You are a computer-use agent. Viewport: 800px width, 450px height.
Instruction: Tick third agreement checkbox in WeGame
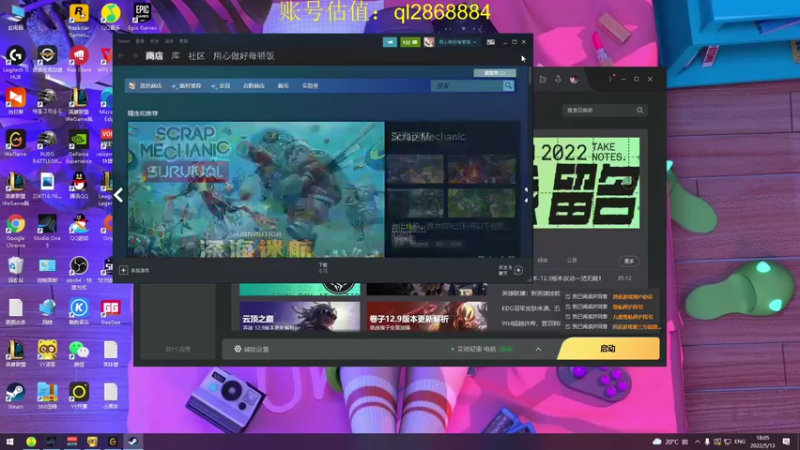(567, 317)
